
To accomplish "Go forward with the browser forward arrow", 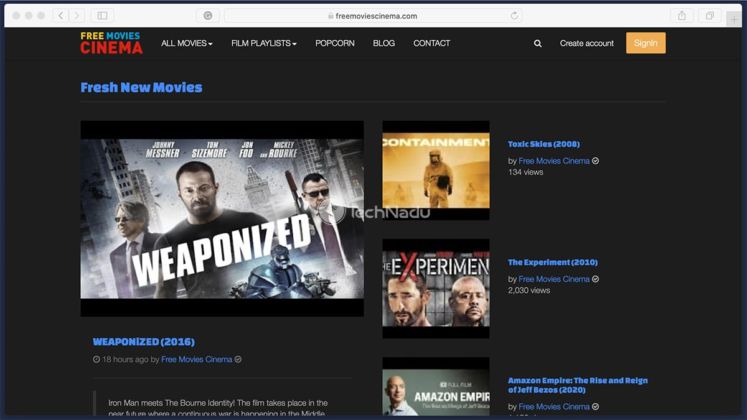I will point(76,15).
